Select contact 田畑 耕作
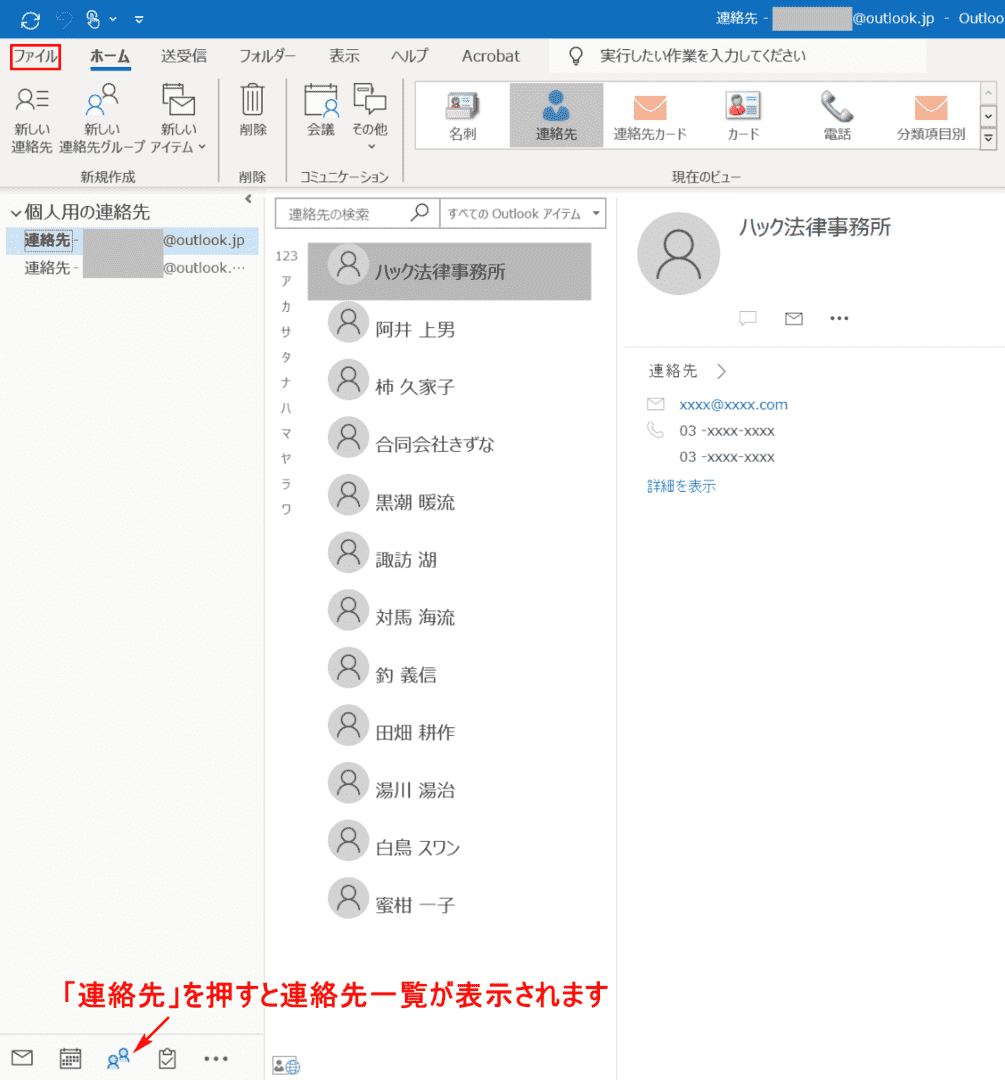The width and height of the screenshot is (1005, 1080). pyautogui.click(x=449, y=732)
